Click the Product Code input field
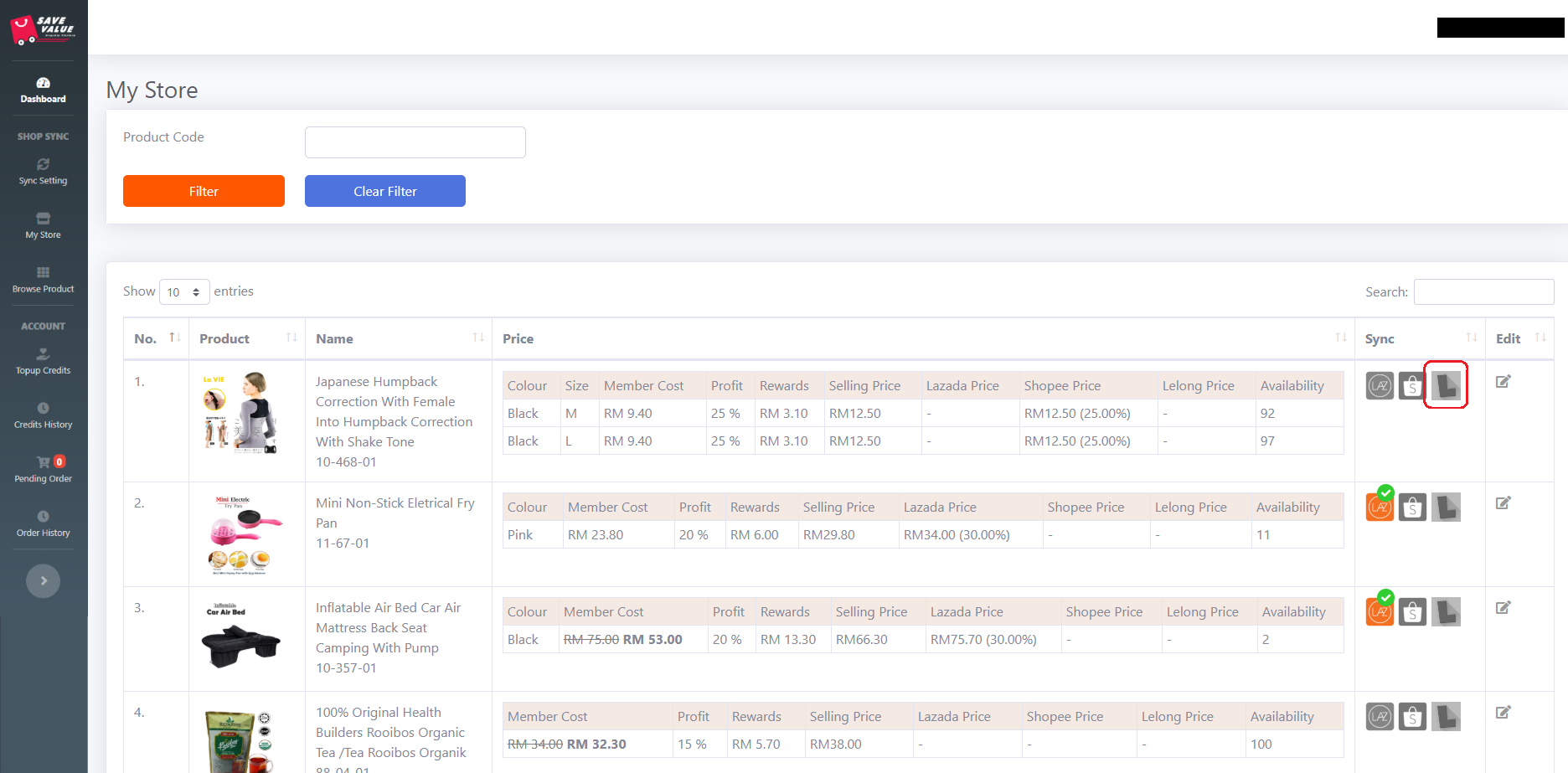The height and width of the screenshot is (773, 1568). 415,142
